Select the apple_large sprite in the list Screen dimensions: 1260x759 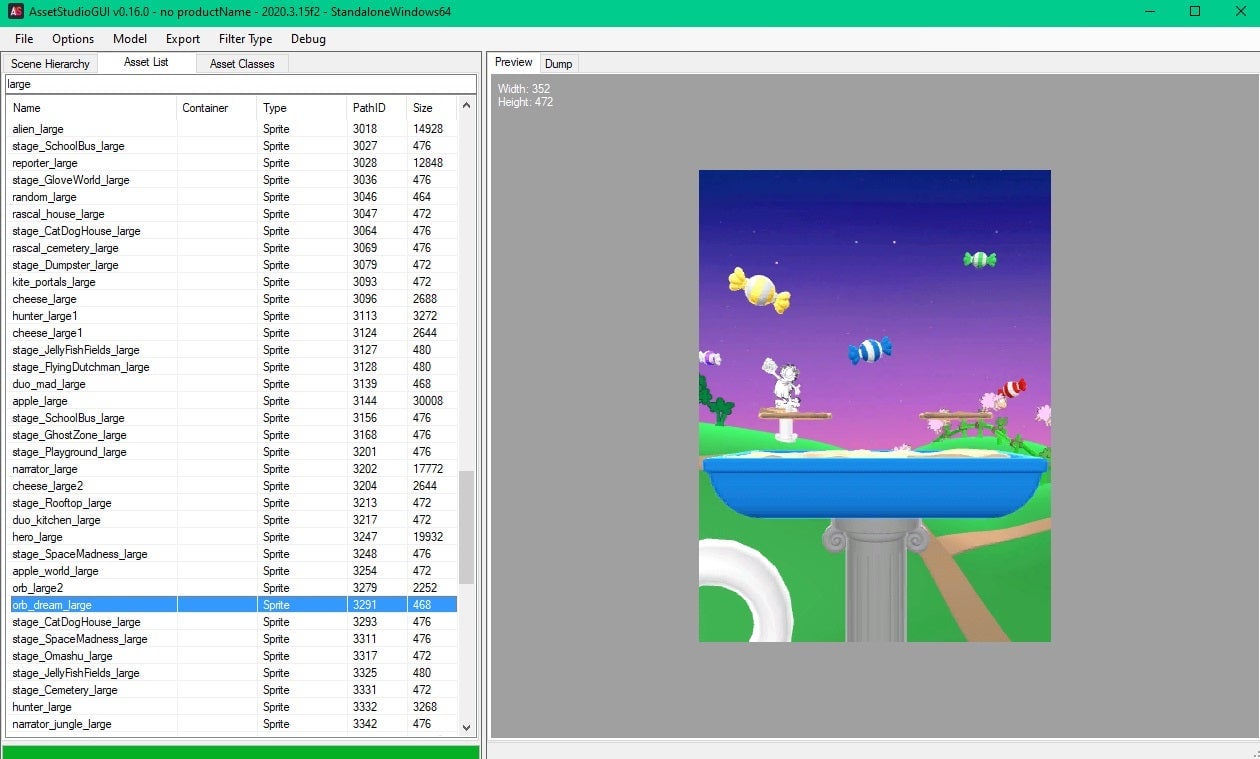pyautogui.click(x=90, y=401)
